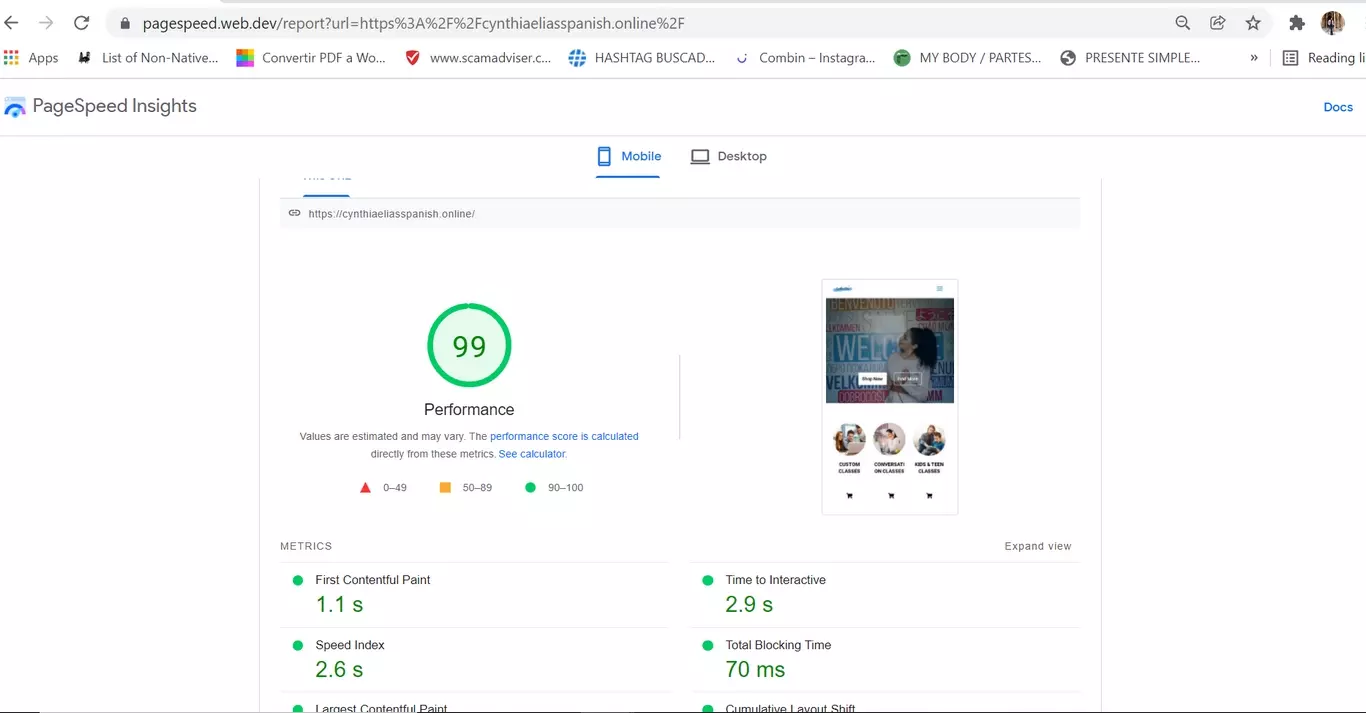The width and height of the screenshot is (1366, 713).
Task: Open the Combin – Instagra... bookmark
Action: [805, 58]
